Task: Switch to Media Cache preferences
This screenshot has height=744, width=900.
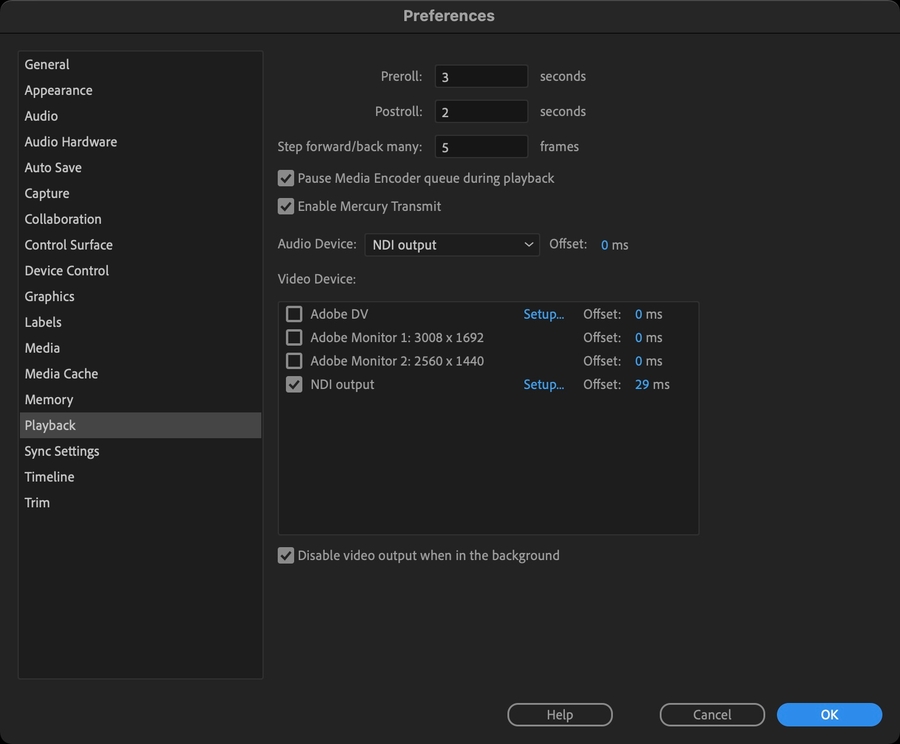Action: tap(62, 374)
